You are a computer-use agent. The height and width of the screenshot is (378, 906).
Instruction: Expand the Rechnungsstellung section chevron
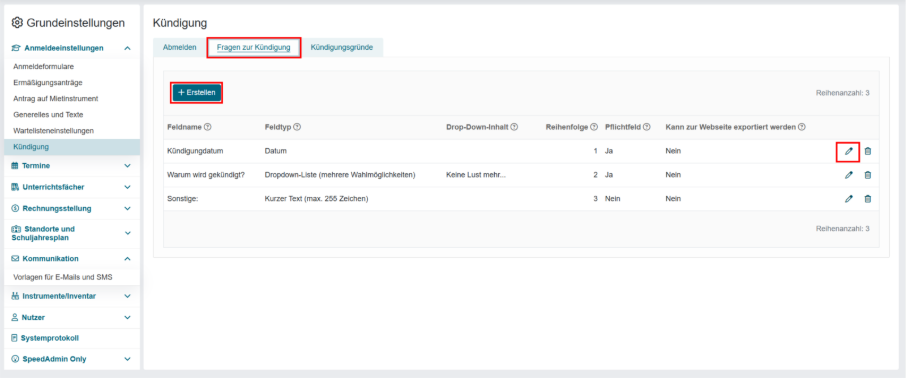coord(128,209)
